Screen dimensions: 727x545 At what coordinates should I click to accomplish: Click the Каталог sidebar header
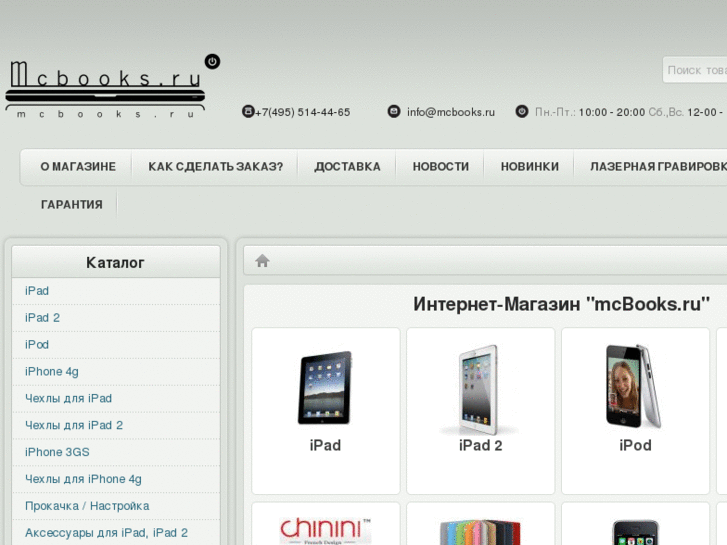pos(115,263)
